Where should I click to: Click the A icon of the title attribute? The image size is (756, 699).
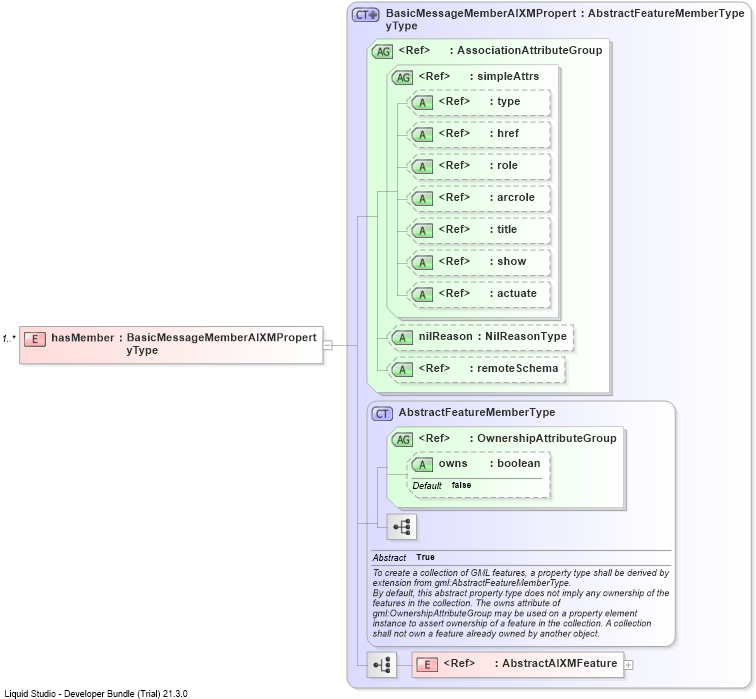(422, 230)
